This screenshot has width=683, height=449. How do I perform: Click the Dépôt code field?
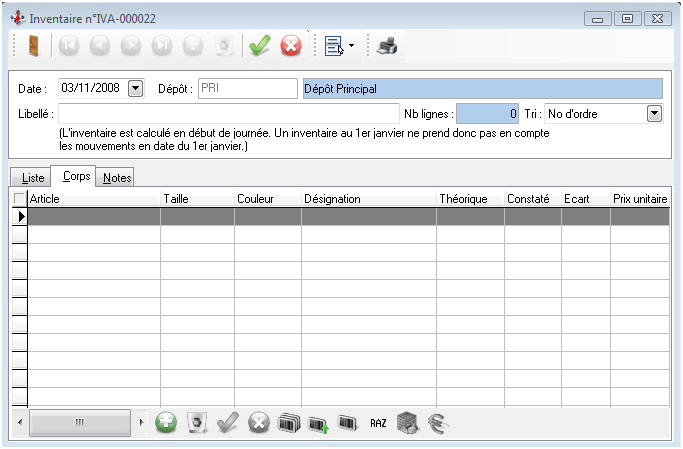[247, 88]
